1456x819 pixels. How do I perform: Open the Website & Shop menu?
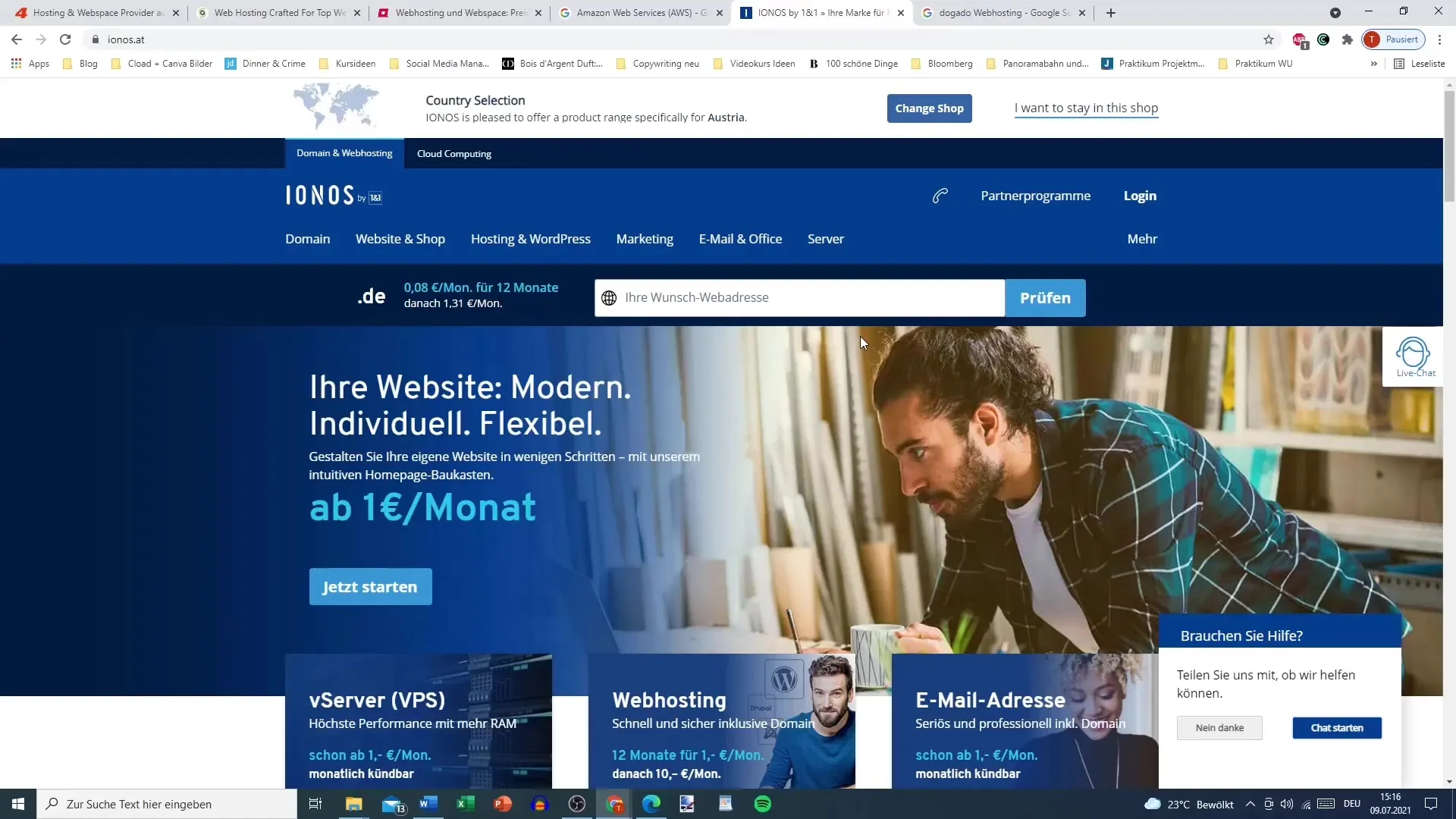[x=400, y=239]
